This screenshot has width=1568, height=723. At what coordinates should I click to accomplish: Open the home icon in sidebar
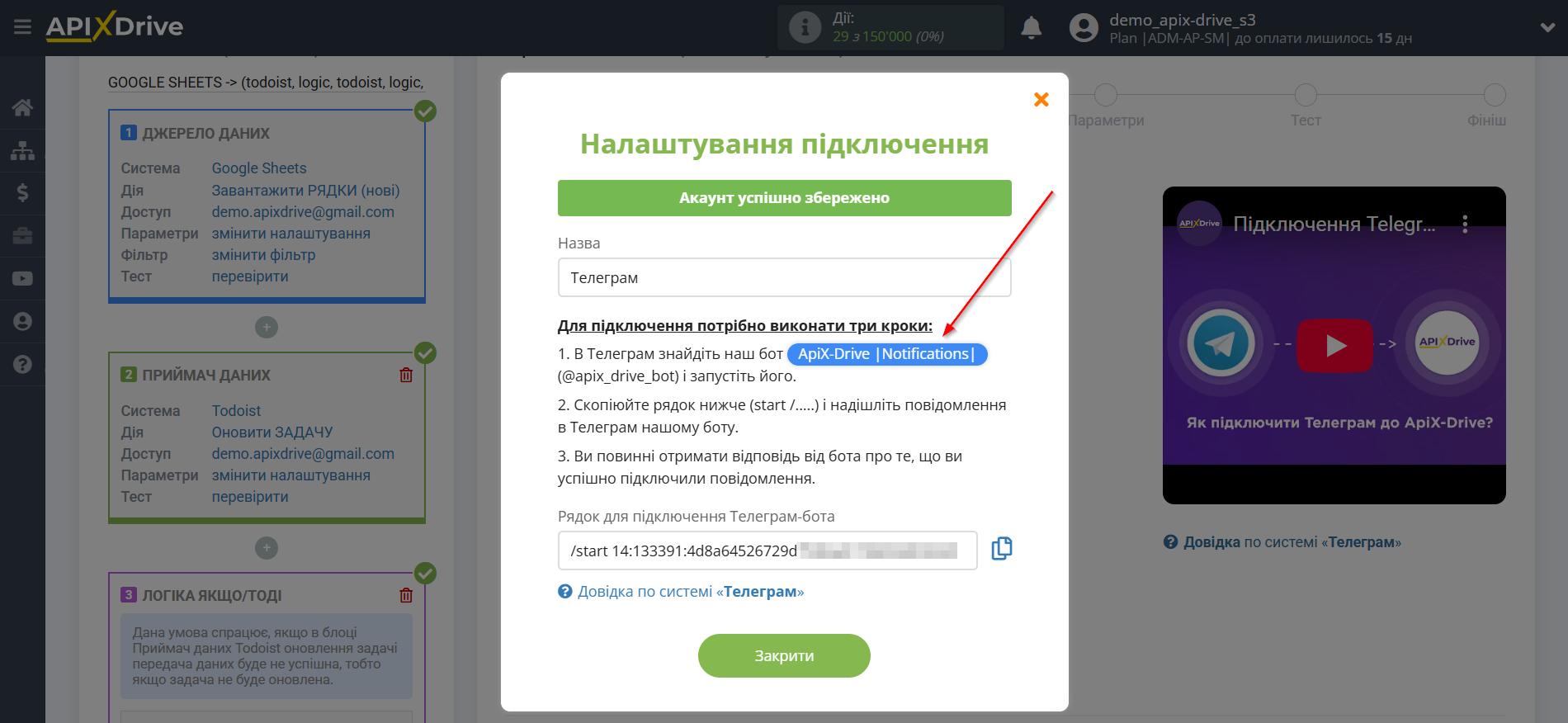tap(22, 107)
